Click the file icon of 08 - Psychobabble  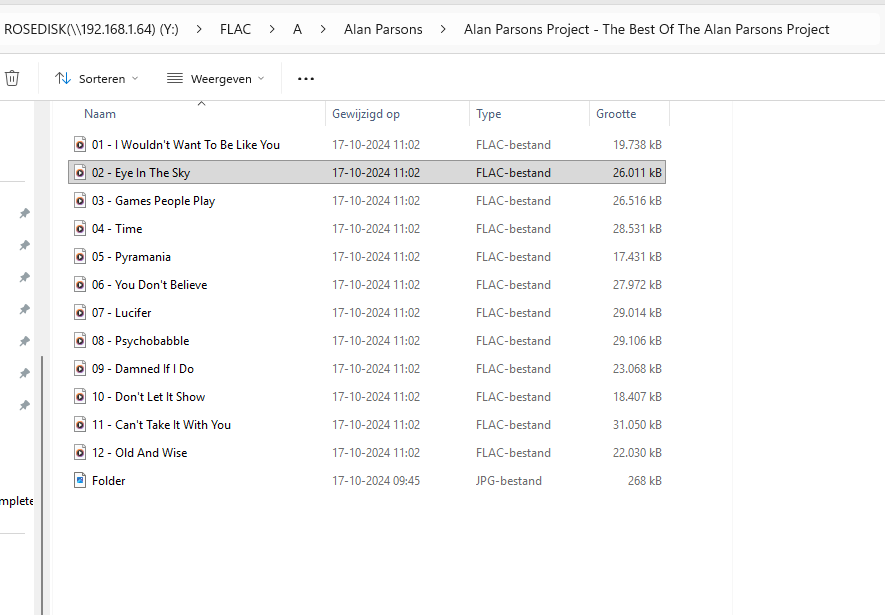(80, 341)
